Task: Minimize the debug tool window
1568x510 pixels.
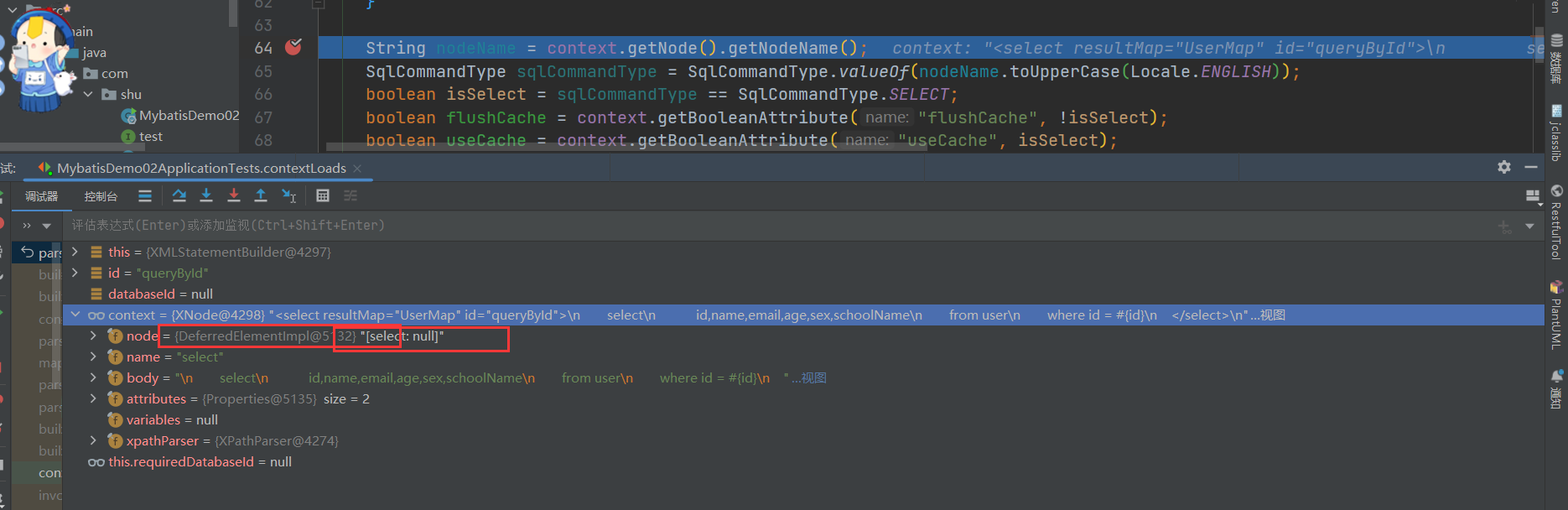Action: click(1531, 167)
